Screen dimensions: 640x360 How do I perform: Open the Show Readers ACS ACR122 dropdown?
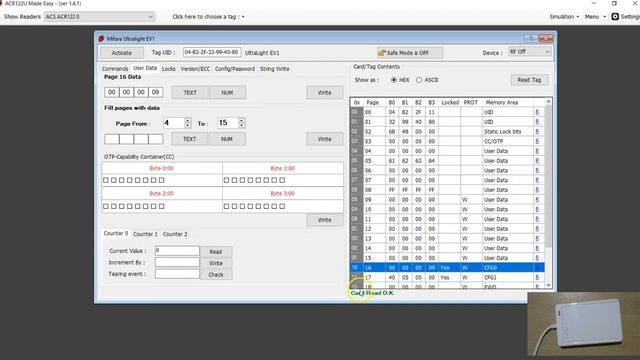pos(99,17)
